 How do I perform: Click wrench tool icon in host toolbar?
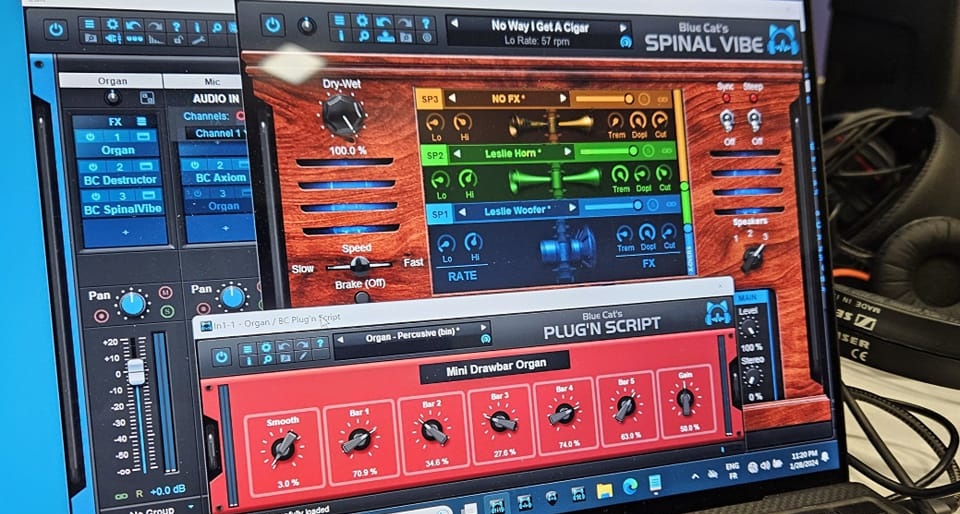197,40
